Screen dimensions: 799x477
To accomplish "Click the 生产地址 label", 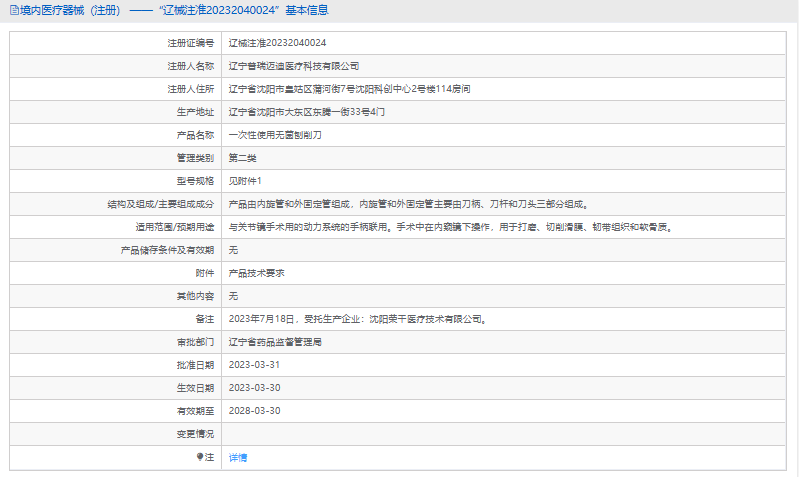I will (x=196, y=112).
